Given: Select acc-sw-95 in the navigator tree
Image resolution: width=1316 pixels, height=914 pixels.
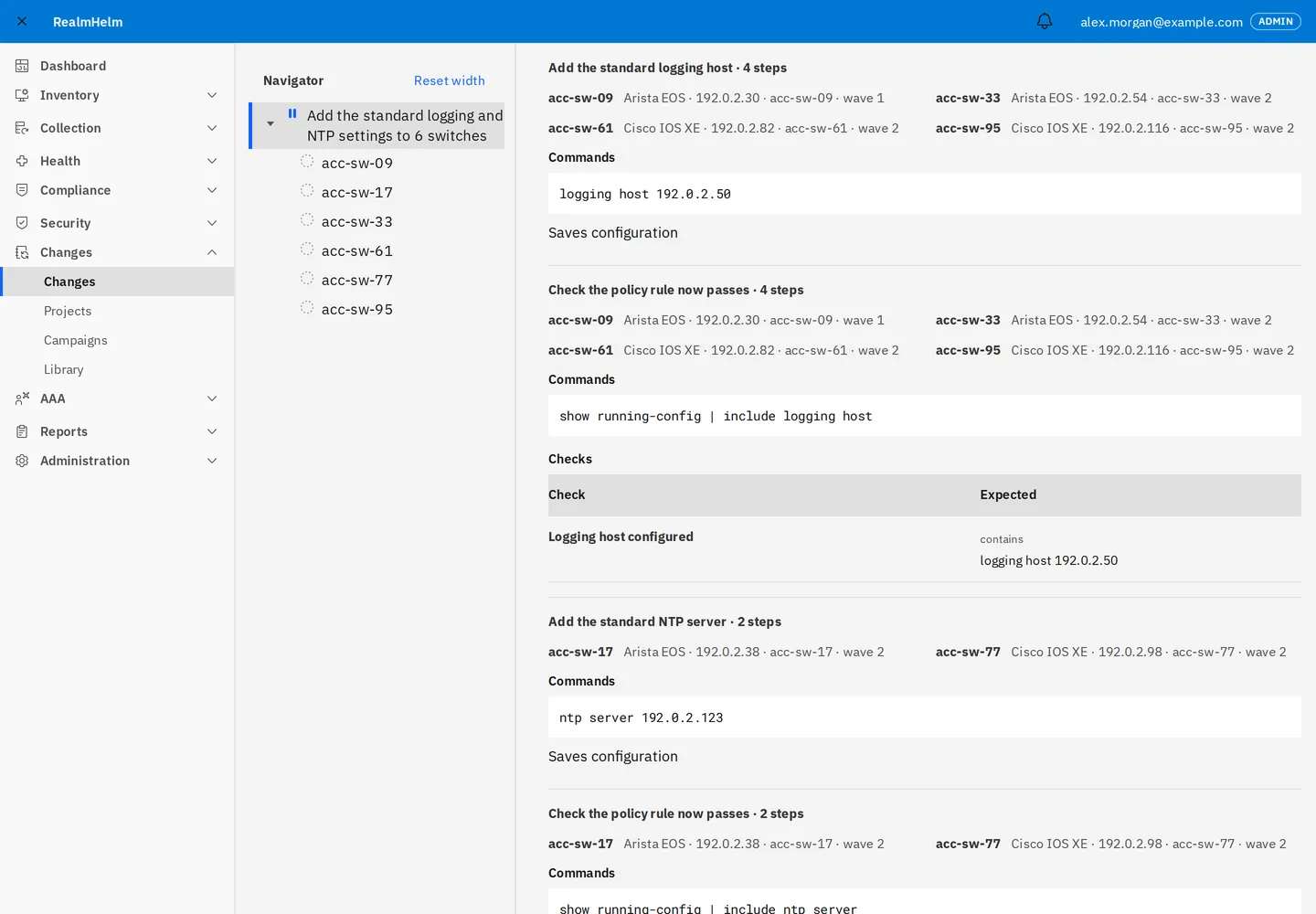Looking at the screenshot, I should click(357, 309).
